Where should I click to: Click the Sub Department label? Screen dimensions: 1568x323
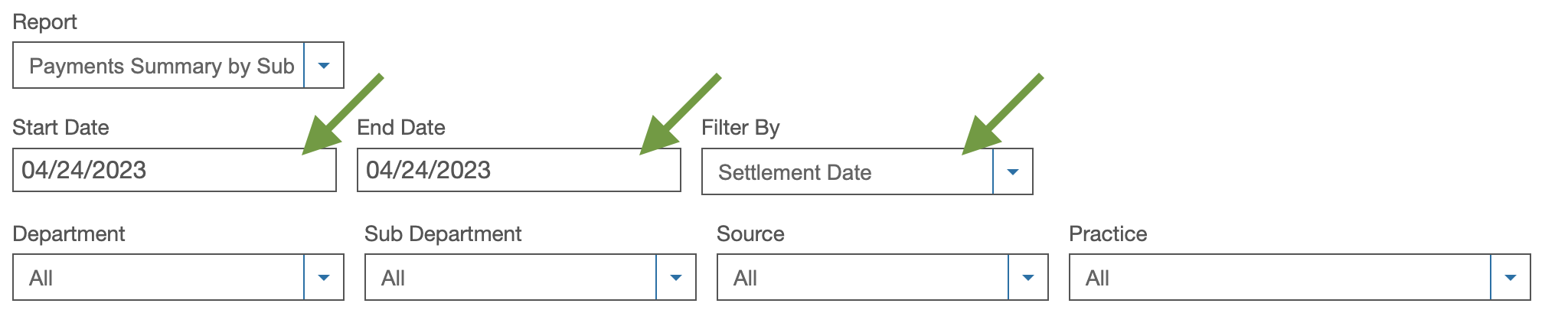coord(443,233)
